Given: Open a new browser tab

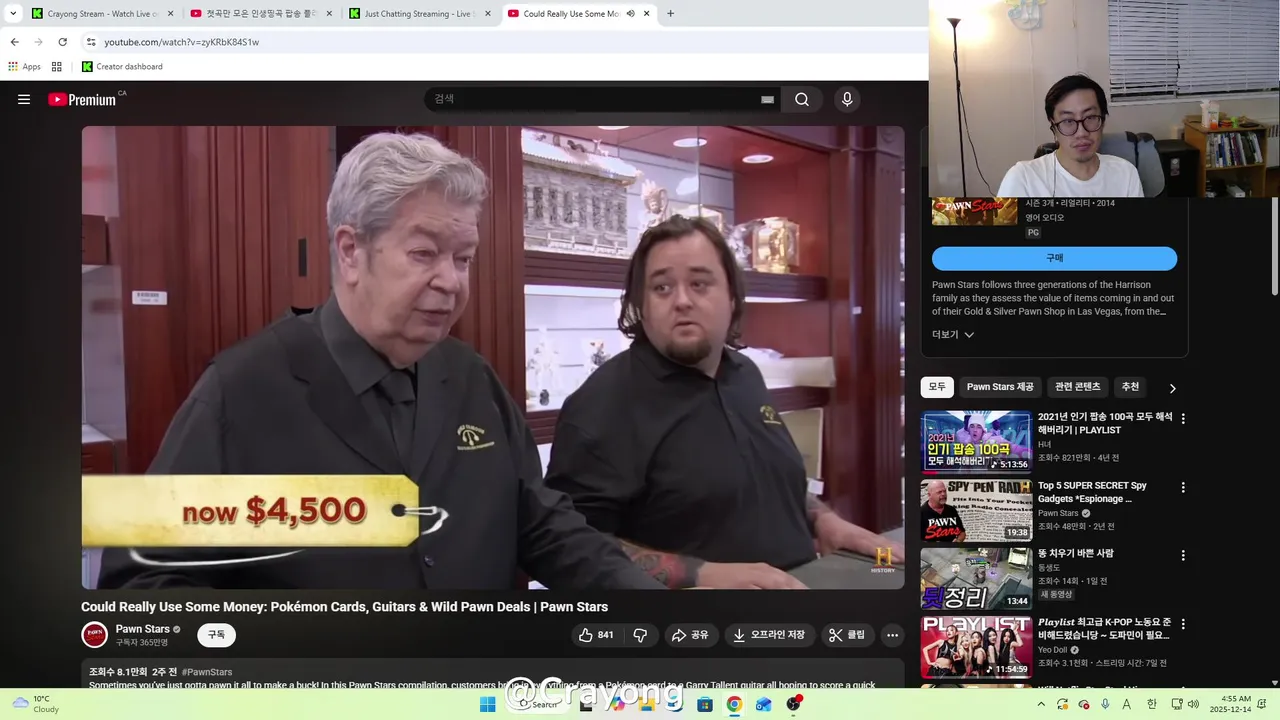Looking at the screenshot, I should 670,14.
